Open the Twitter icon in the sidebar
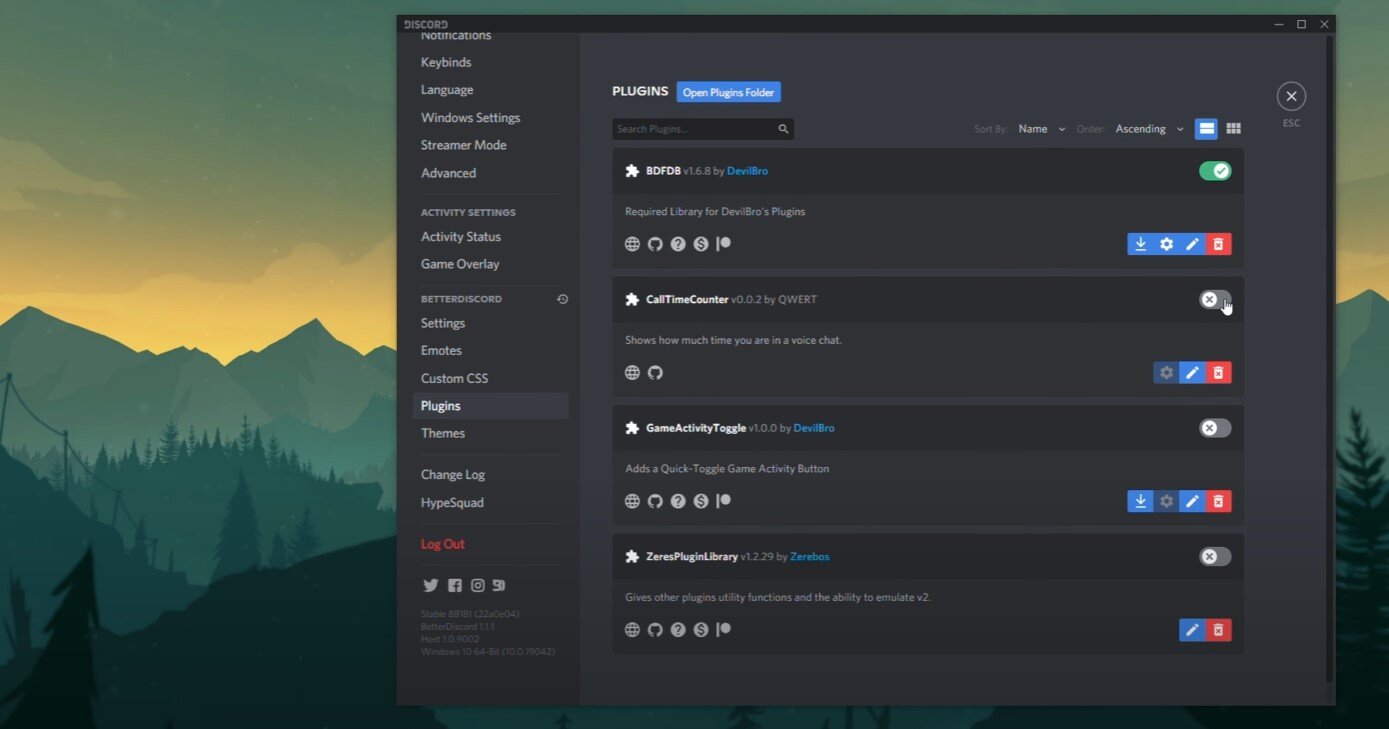The image size is (1389, 729). tap(431, 585)
